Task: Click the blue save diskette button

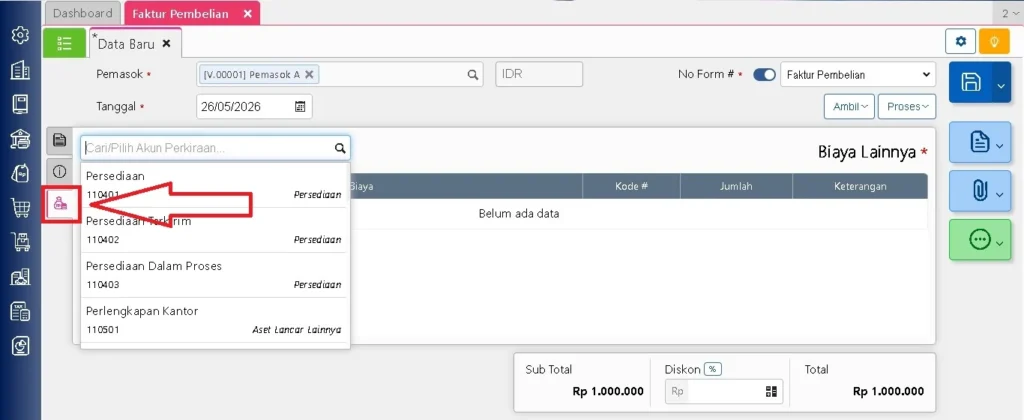Action: coord(970,82)
